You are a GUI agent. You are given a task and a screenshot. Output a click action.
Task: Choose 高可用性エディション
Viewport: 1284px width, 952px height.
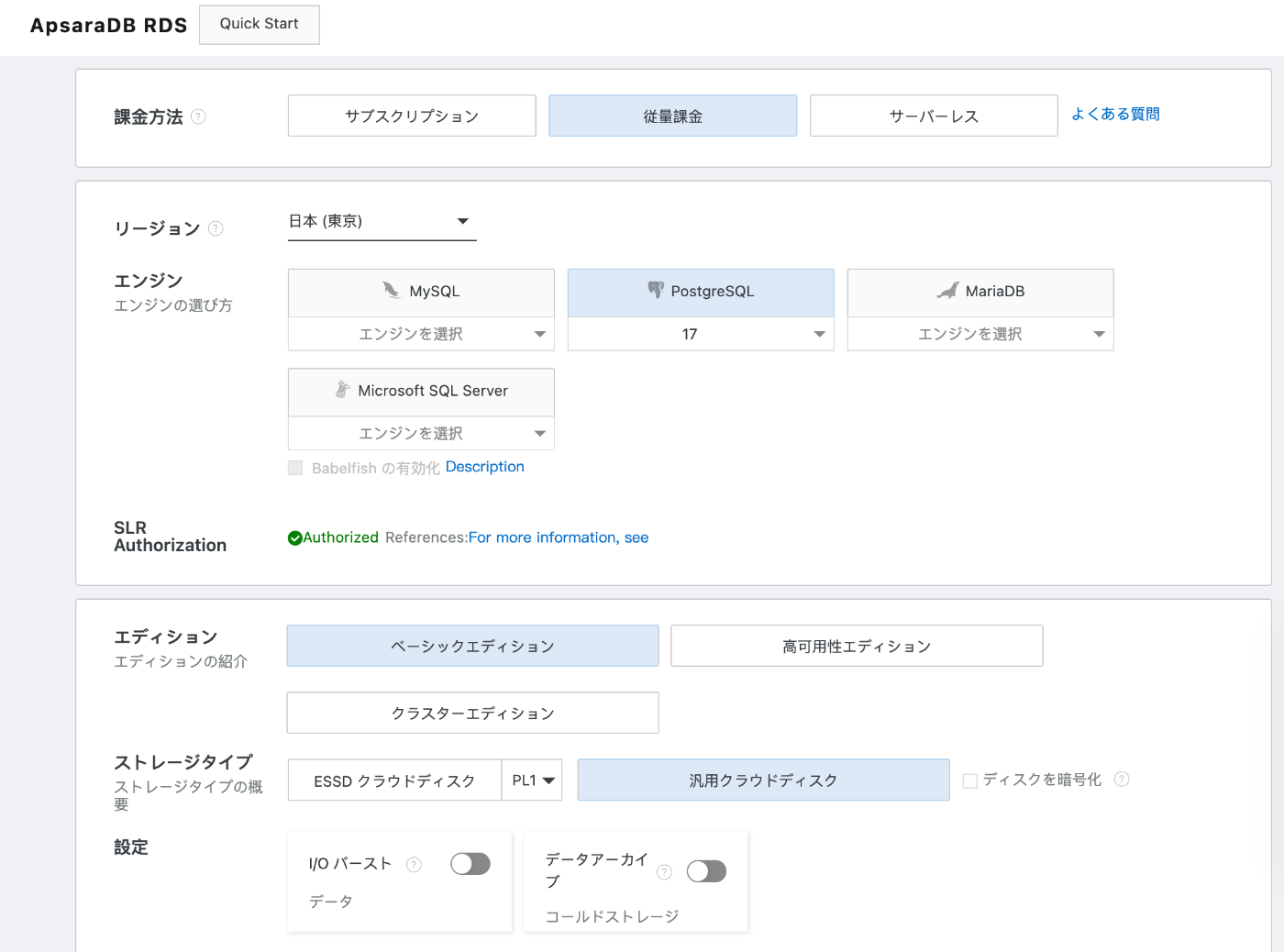[x=857, y=646]
